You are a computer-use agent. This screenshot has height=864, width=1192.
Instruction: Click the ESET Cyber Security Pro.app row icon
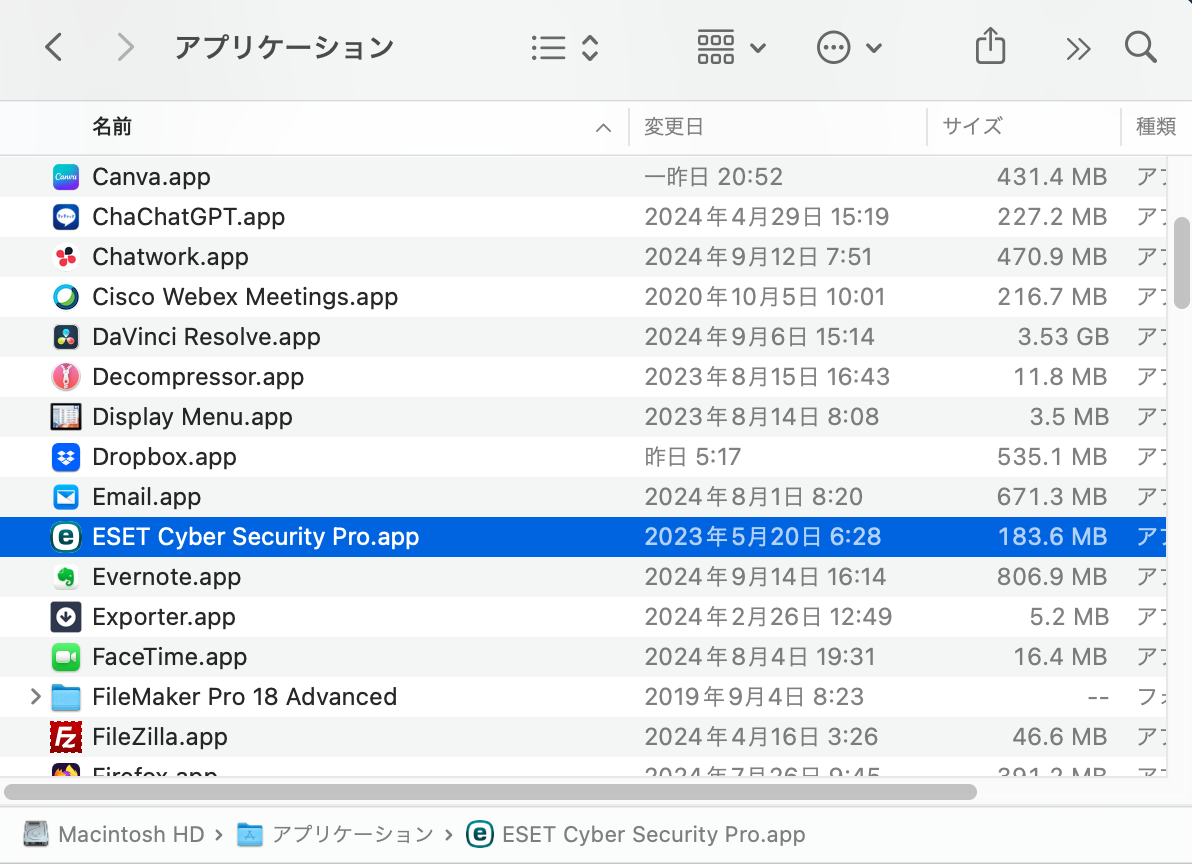click(66, 537)
